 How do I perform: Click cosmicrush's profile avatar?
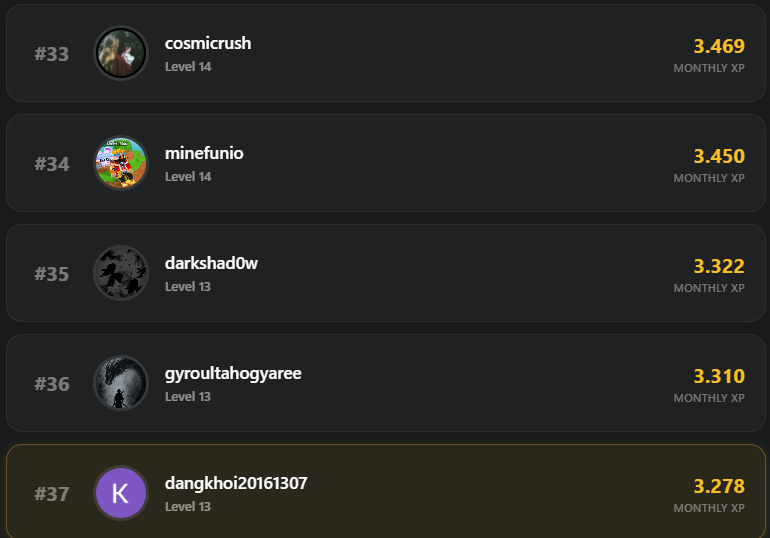(121, 53)
